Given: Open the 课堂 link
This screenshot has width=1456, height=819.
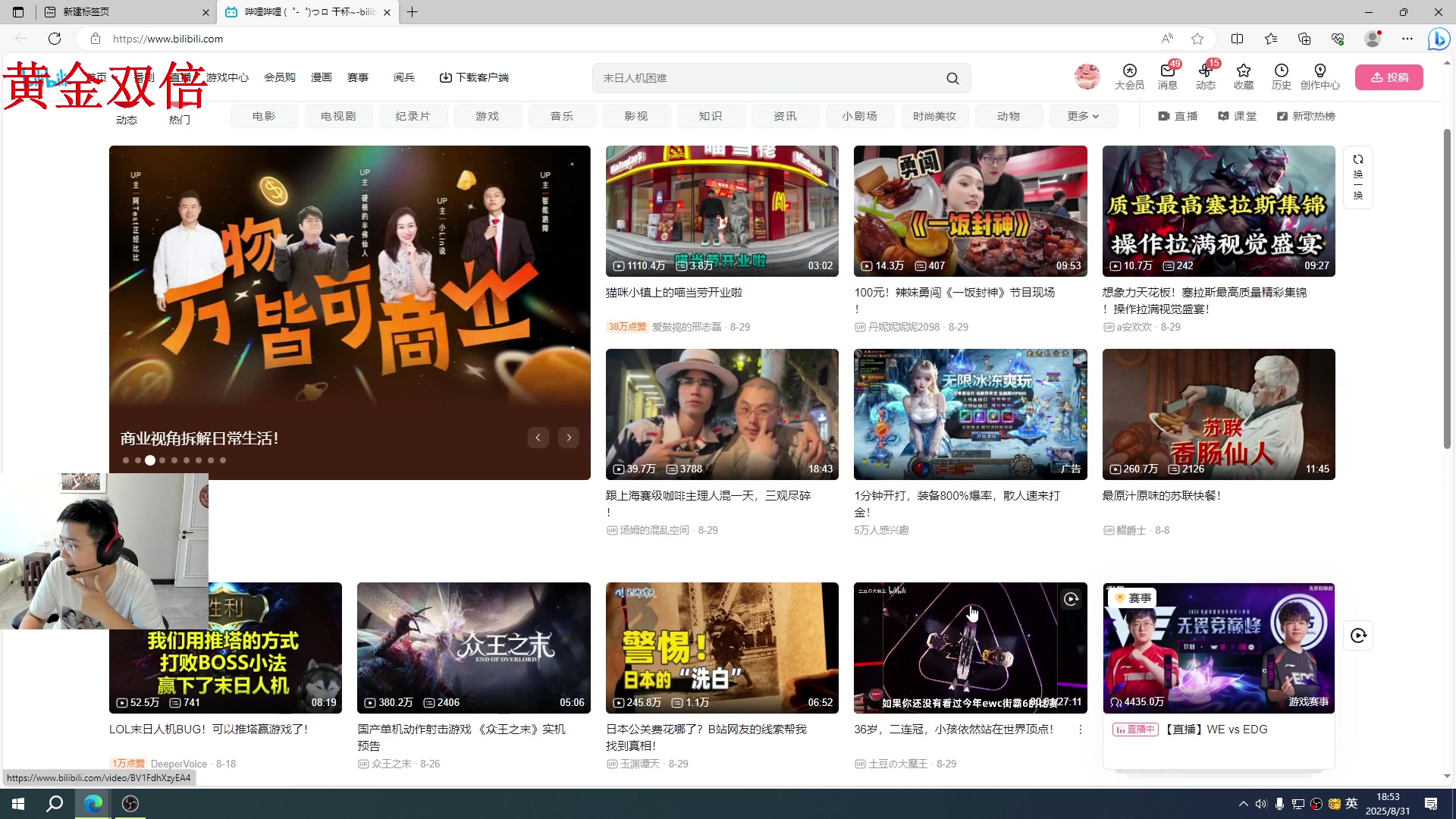Looking at the screenshot, I should (x=1238, y=116).
